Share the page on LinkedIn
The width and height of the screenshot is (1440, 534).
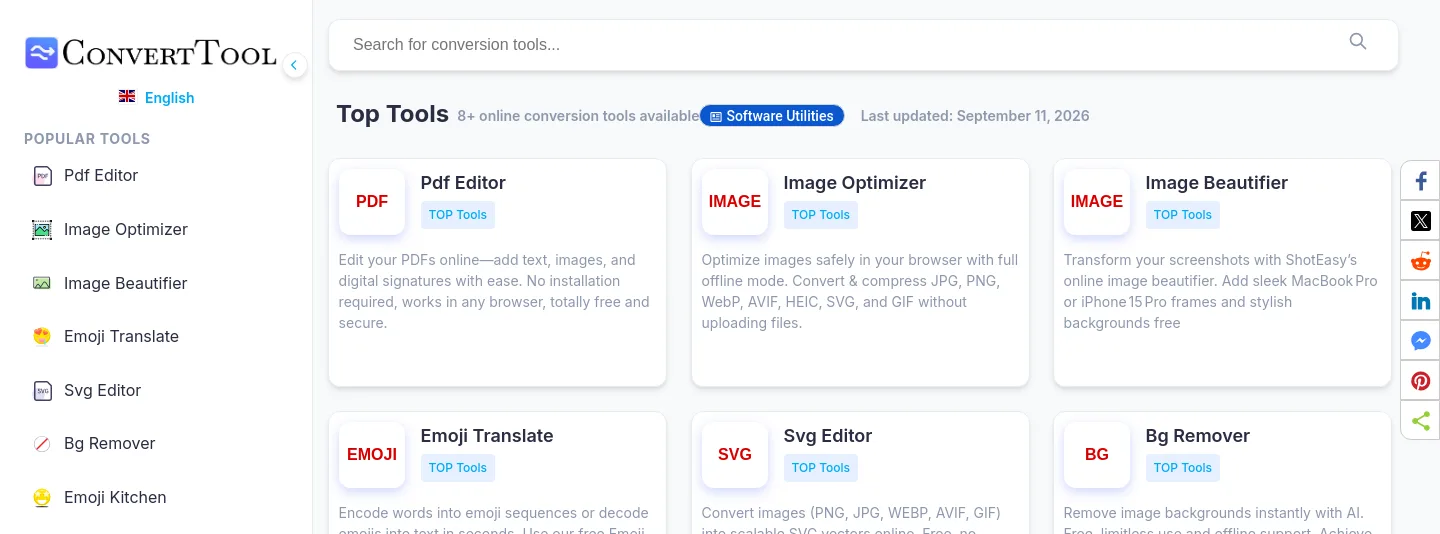pos(1421,301)
